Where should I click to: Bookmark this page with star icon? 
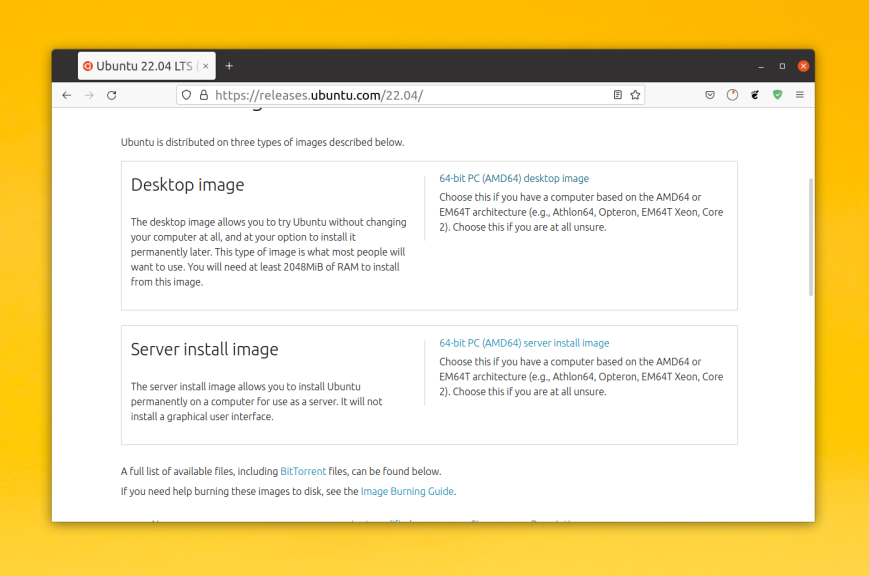coord(635,95)
